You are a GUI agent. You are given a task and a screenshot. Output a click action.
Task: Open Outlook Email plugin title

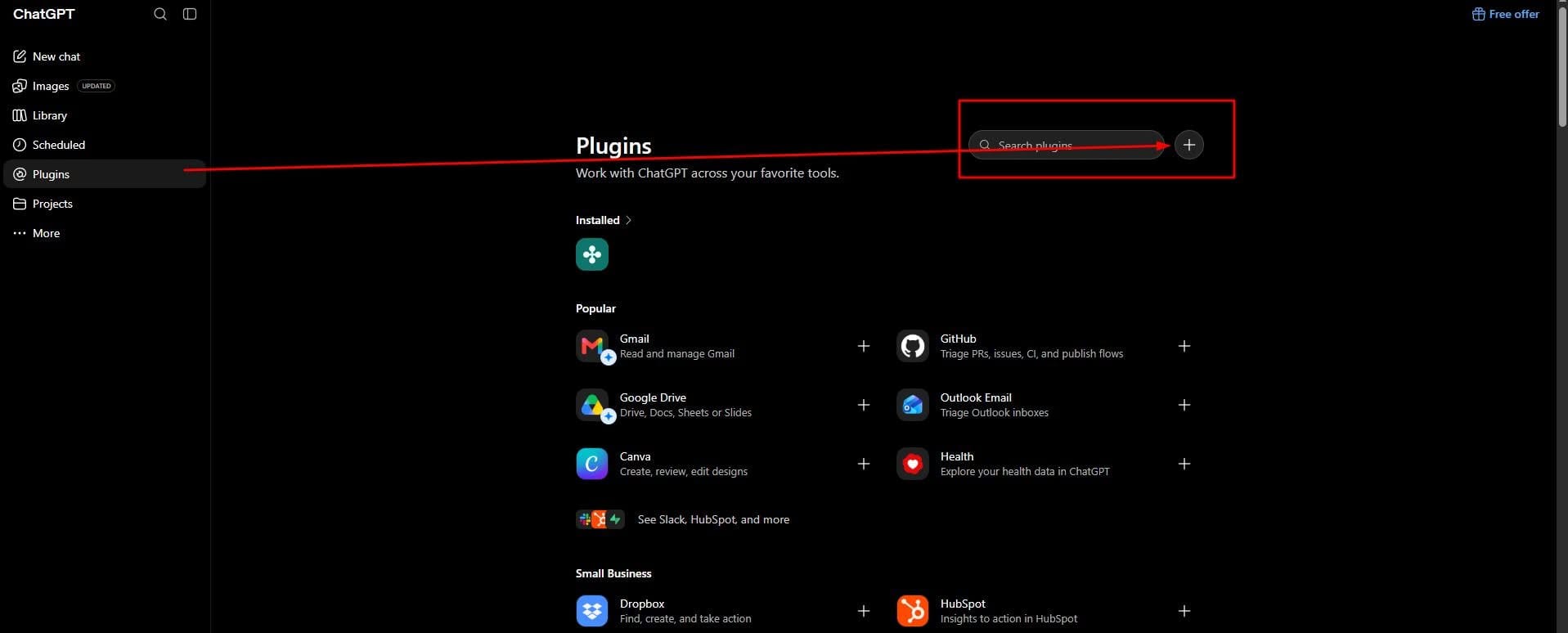(976, 397)
